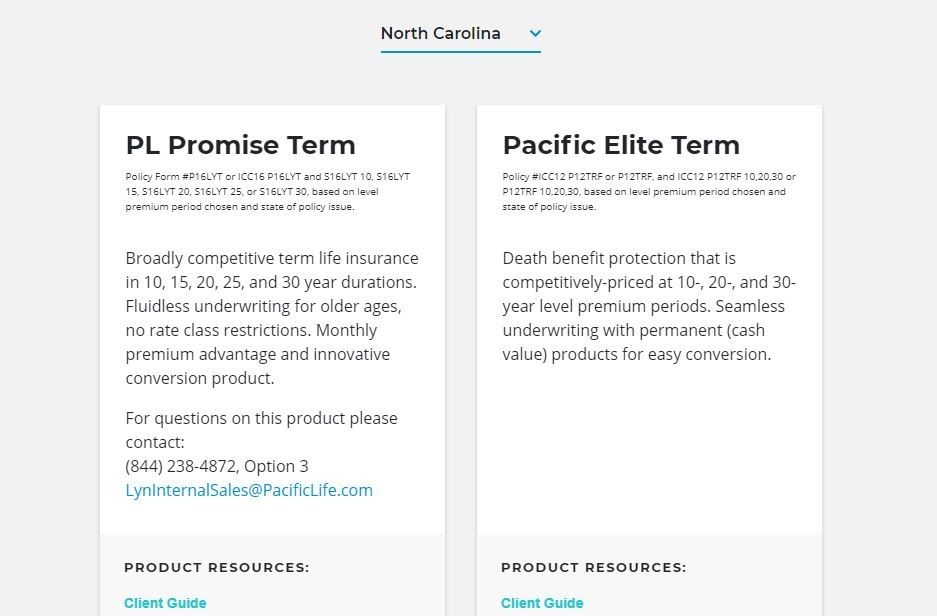Select the PL Promise Term heading
The image size is (937, 616).
(240, 145)
